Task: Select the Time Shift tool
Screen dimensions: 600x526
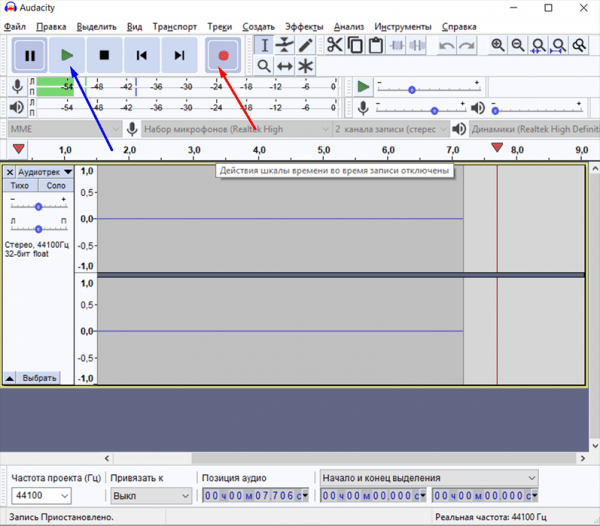Action: click(284, 66)
